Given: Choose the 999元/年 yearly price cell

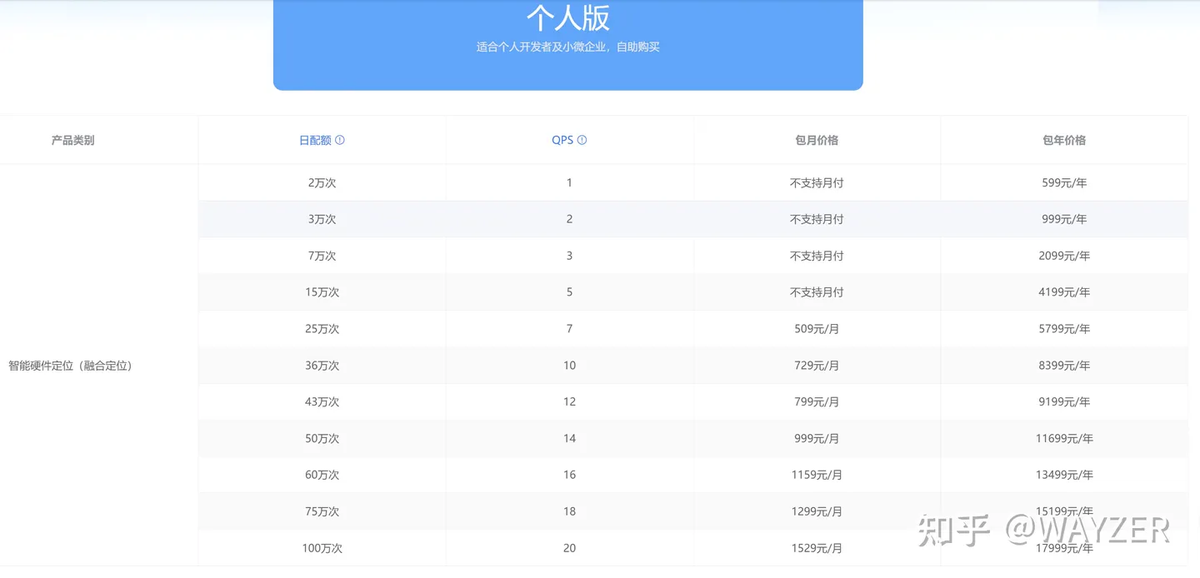Looking at the screenshot, I should click(x=1064, y=219).
